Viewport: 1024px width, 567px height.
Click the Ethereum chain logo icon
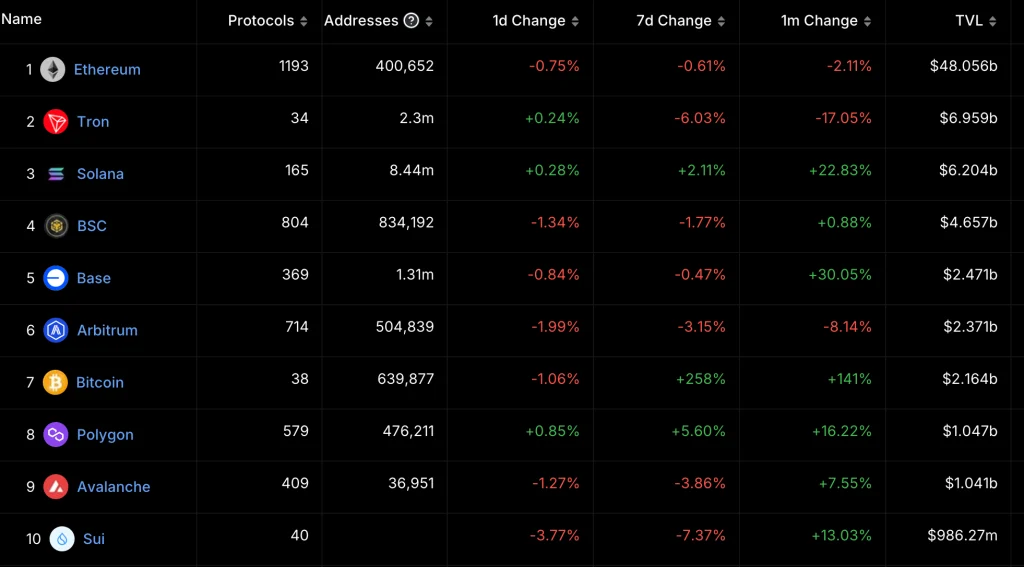pos(53,69)
